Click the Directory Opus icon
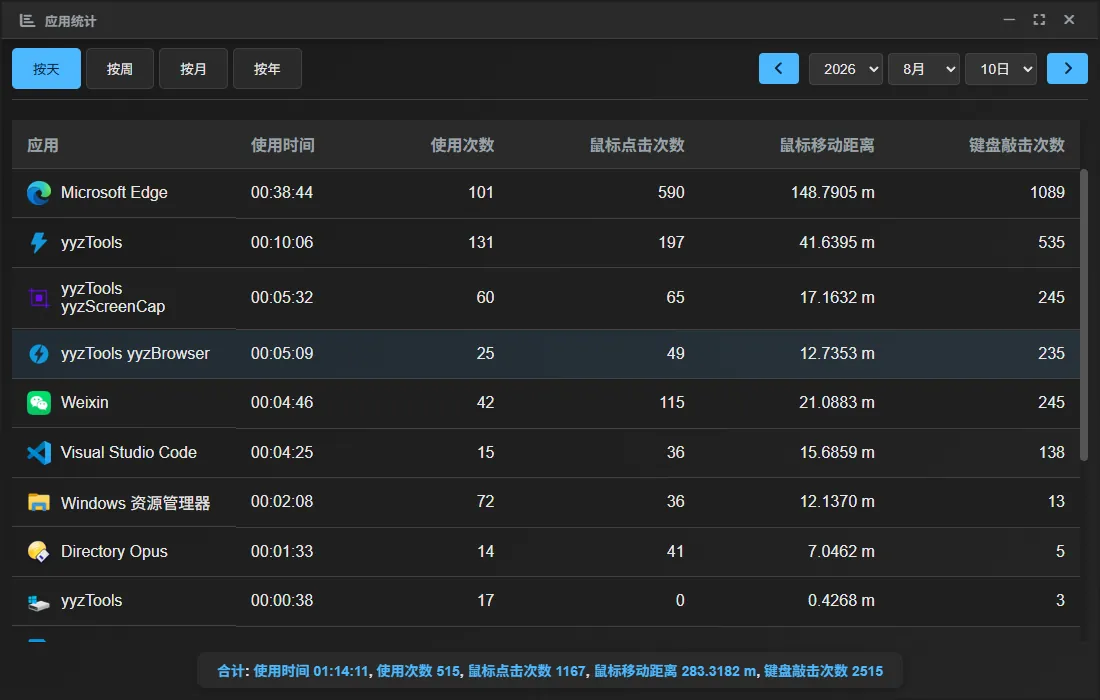The width and height of the screenshot is (1100, 700). (x=39, y=551)
